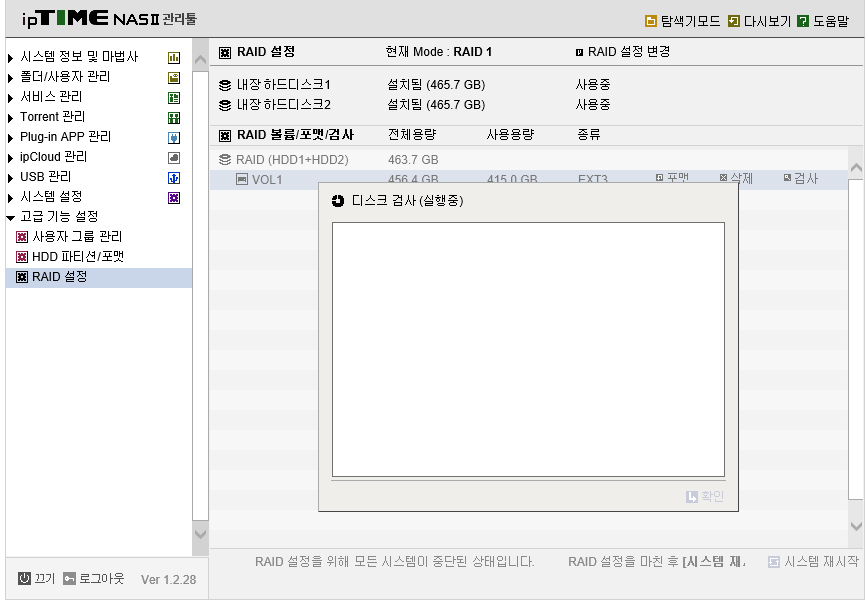Click the disk check output text area
866x602 pixels.
(x=528, y=349)
